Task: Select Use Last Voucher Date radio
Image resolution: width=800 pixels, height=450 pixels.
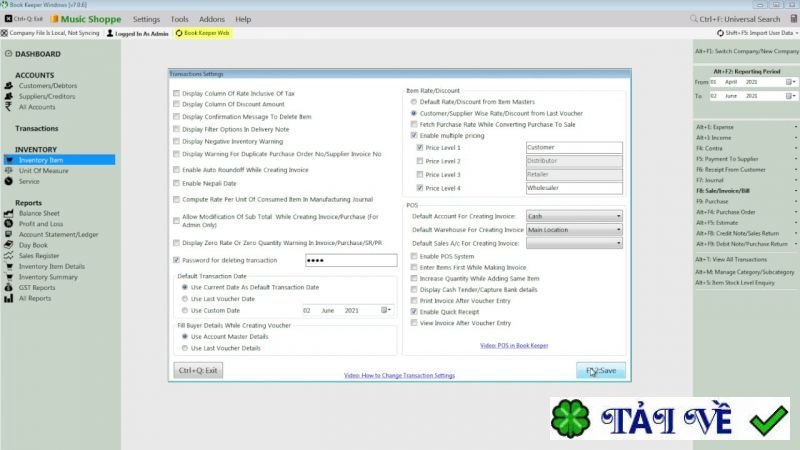Action: click(x=185, y=299)
